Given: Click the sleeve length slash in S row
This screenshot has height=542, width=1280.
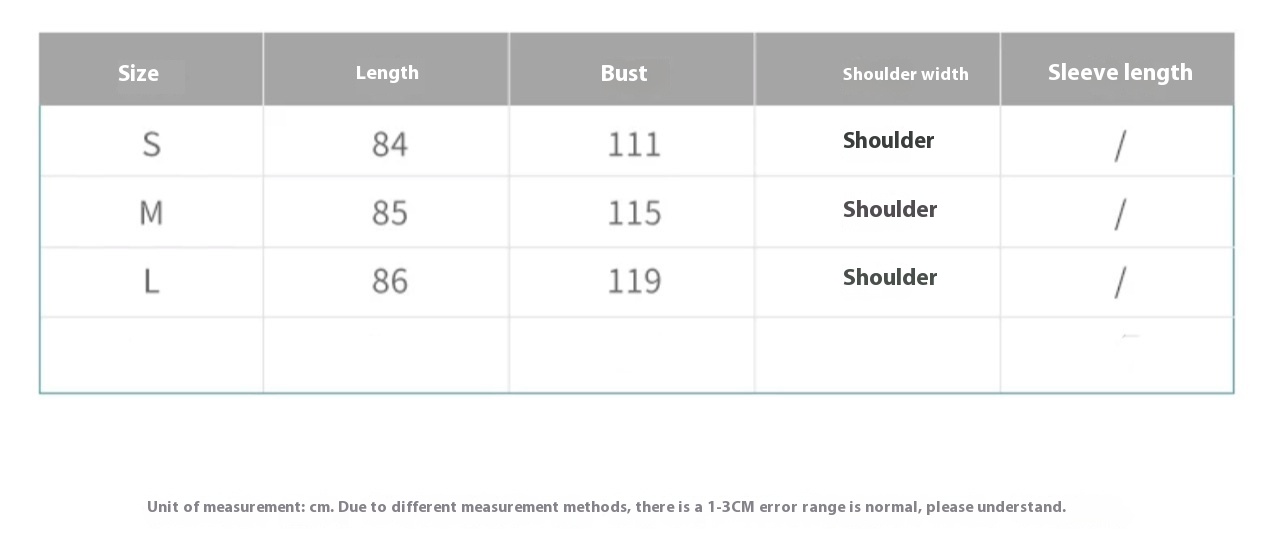Looking at the screenshot, I should click(x=1120, y=147).
